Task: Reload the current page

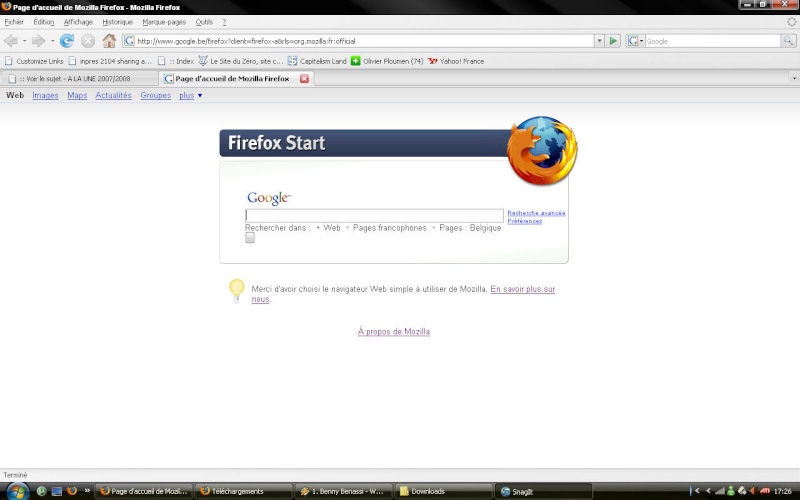Action: pyautogui.click(x=67, y=41)
